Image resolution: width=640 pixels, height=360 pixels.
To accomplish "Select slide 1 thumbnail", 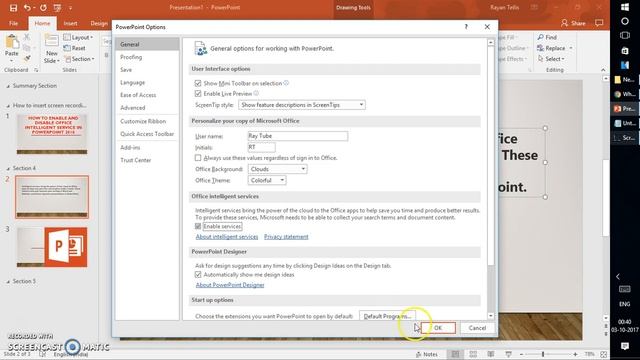I will pos(52,134).
